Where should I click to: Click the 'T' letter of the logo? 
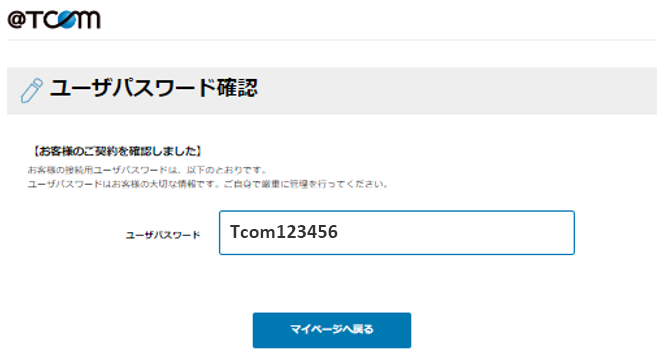36,20
